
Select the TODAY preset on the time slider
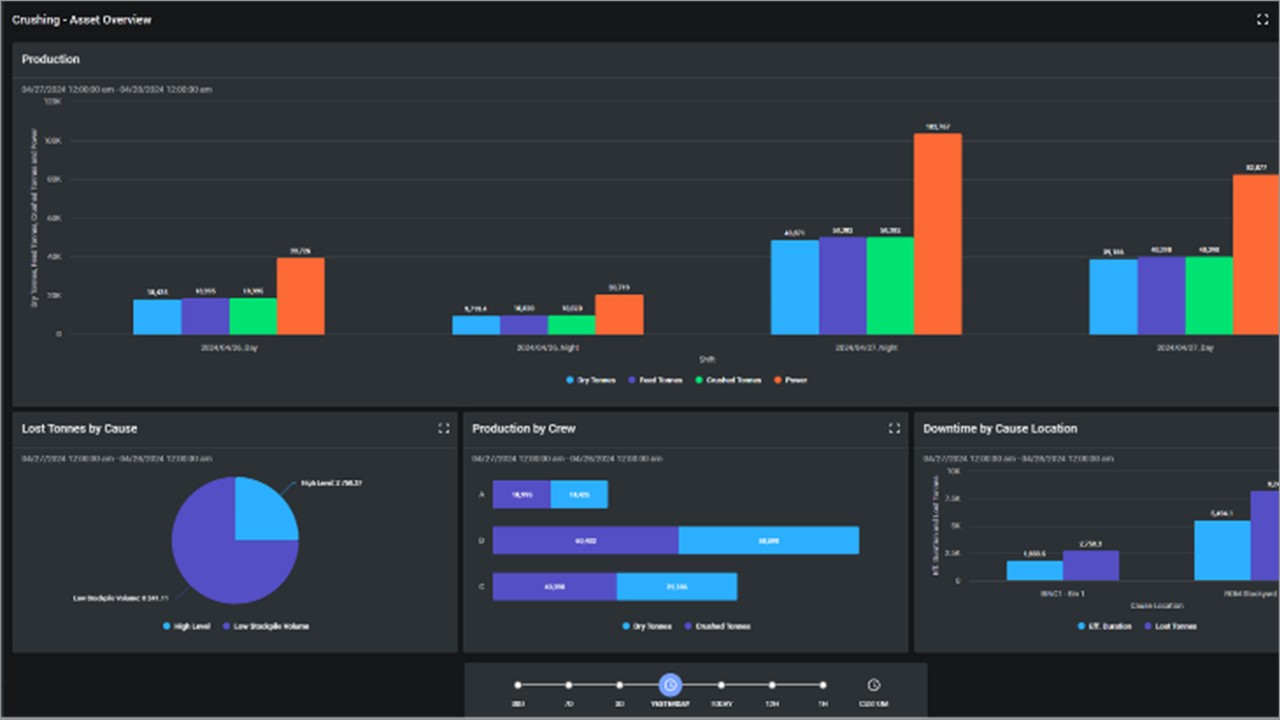pos(722,685)
